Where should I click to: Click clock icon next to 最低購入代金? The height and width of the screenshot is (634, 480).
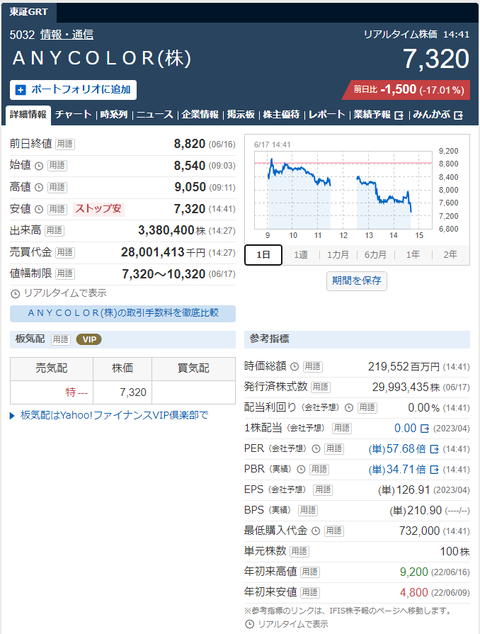click(x=316, y=531)
